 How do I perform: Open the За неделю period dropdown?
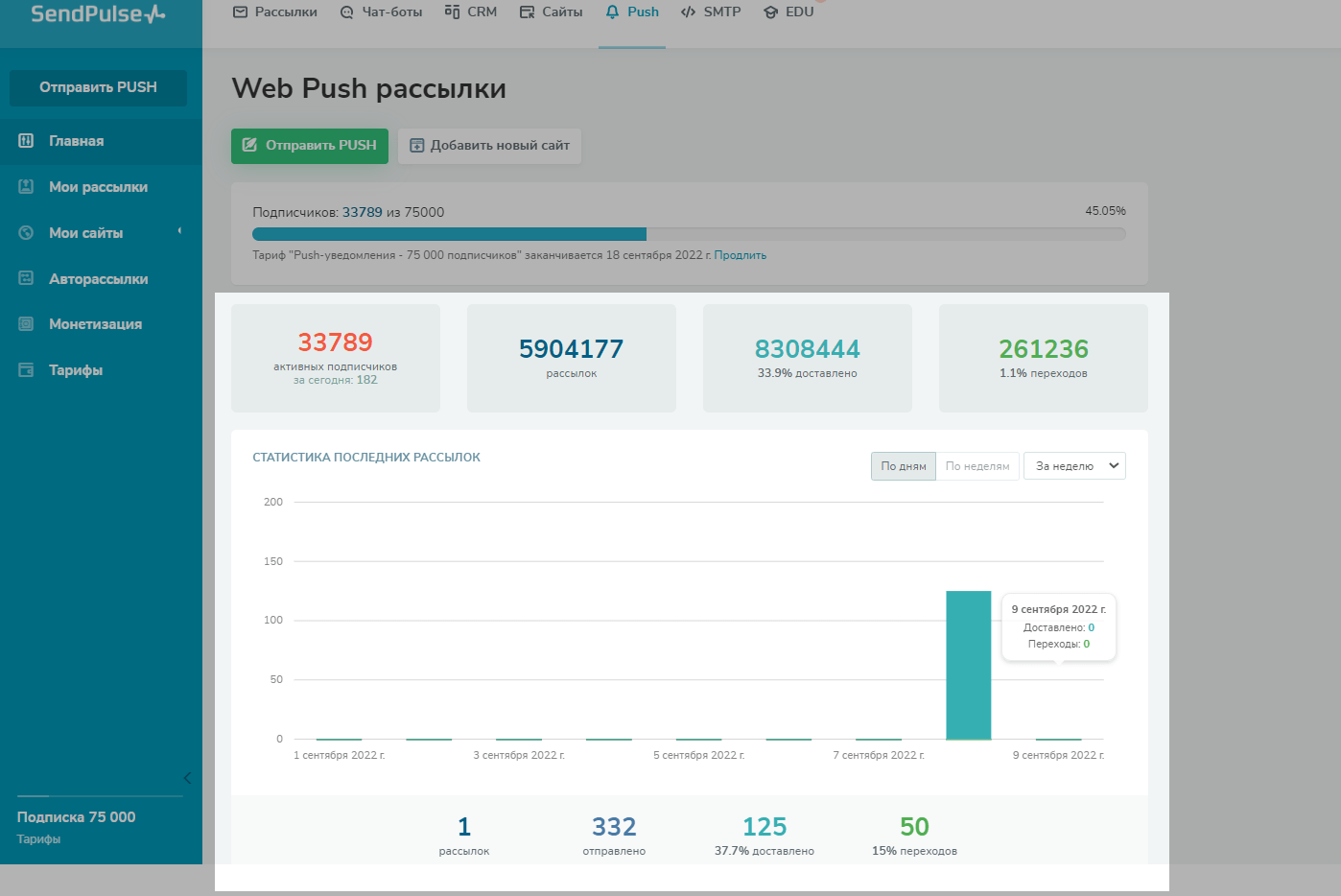1074,466
